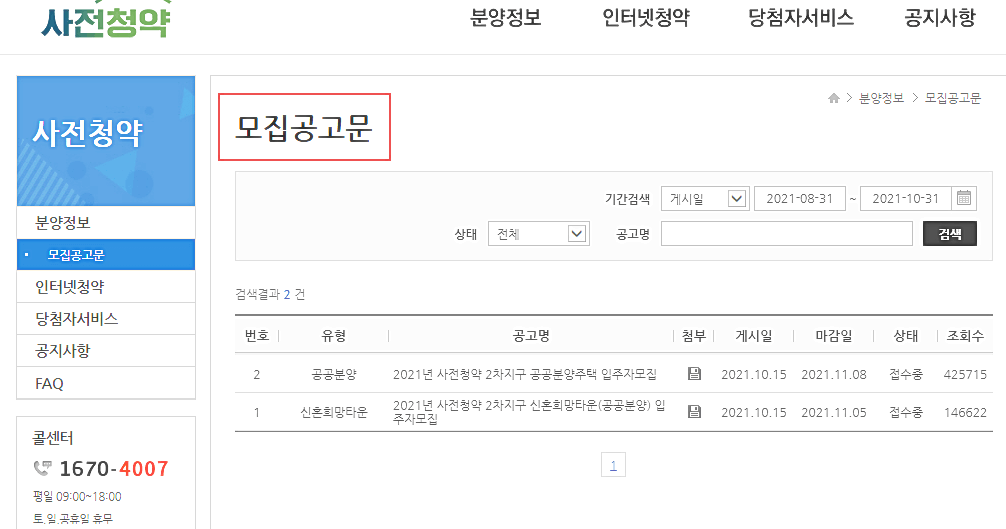The width and height of the screenshot is (1006, 529).
Task: Download attachment for 신혼희망타운 입주자모집 row
Action: (x=694, y=412)
